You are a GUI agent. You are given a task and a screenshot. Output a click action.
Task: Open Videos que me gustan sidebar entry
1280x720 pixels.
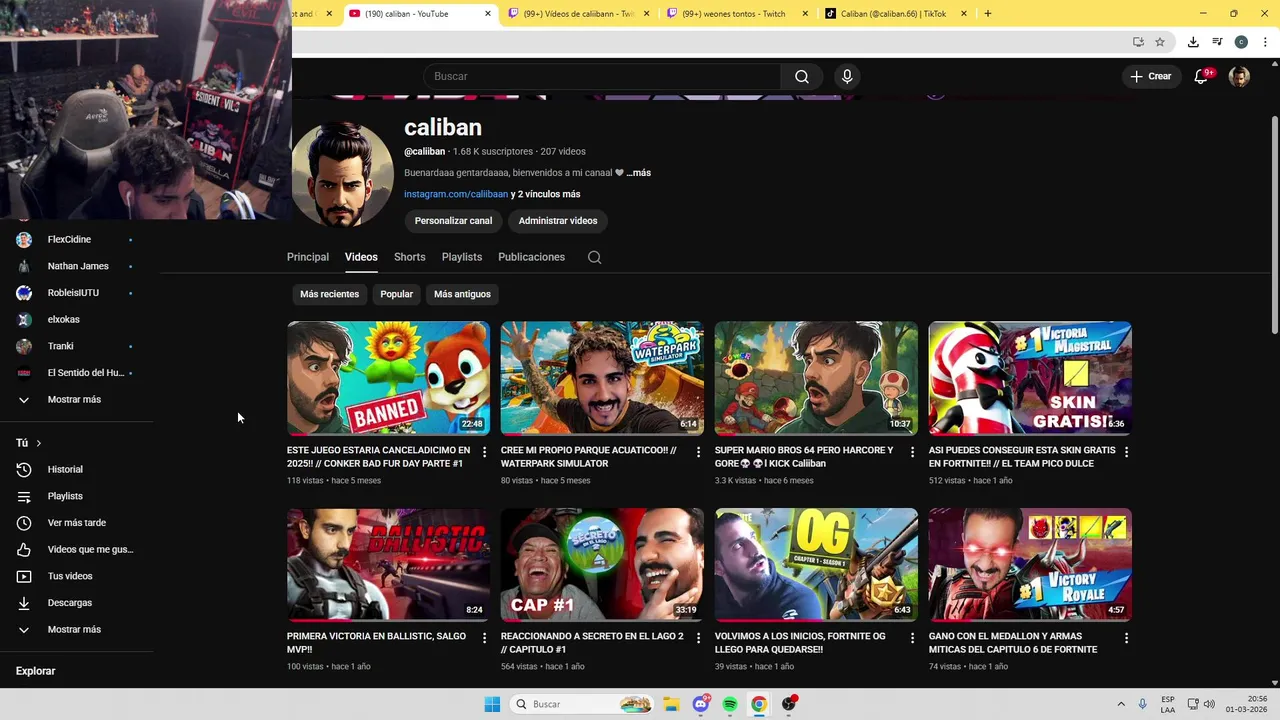coord(76,550)
